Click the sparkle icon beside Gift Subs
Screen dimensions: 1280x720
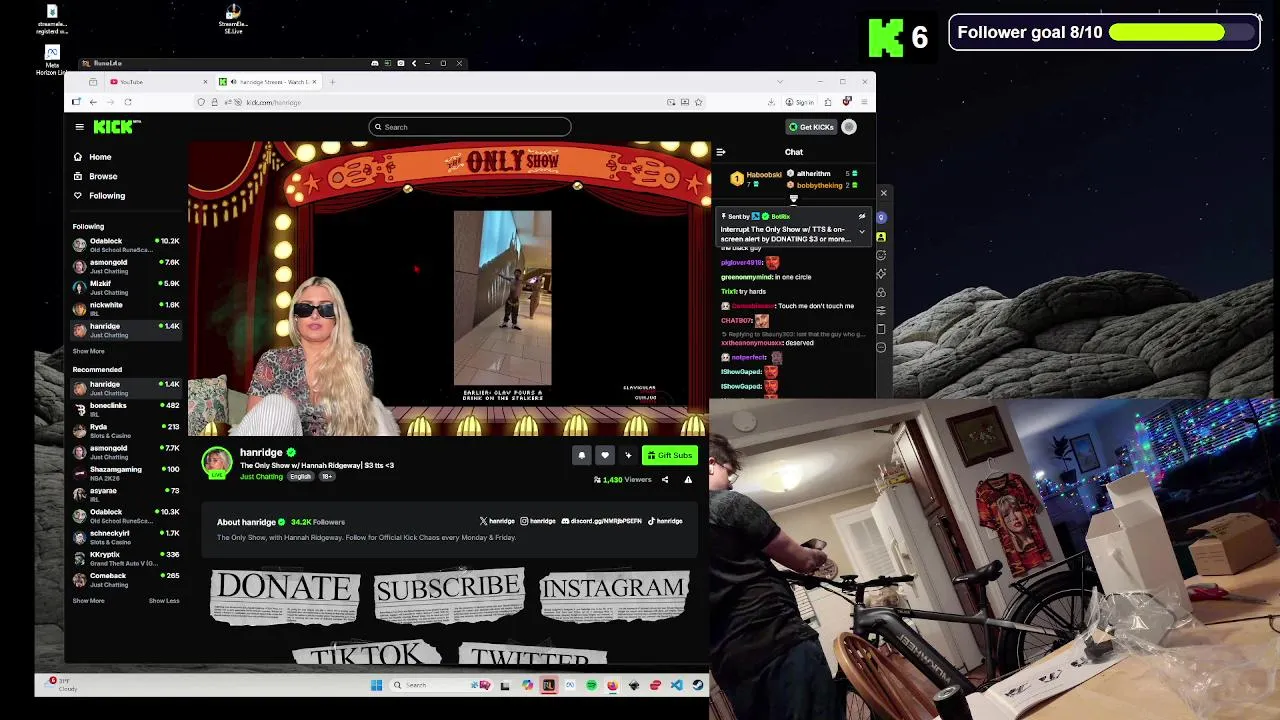coord(628,456)
